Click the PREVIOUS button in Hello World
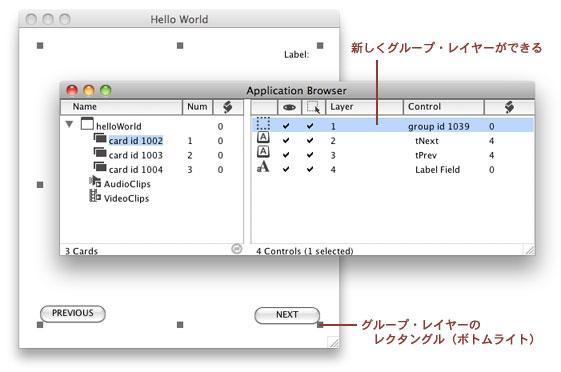This screenshot has width=561, height=372. 73,314
